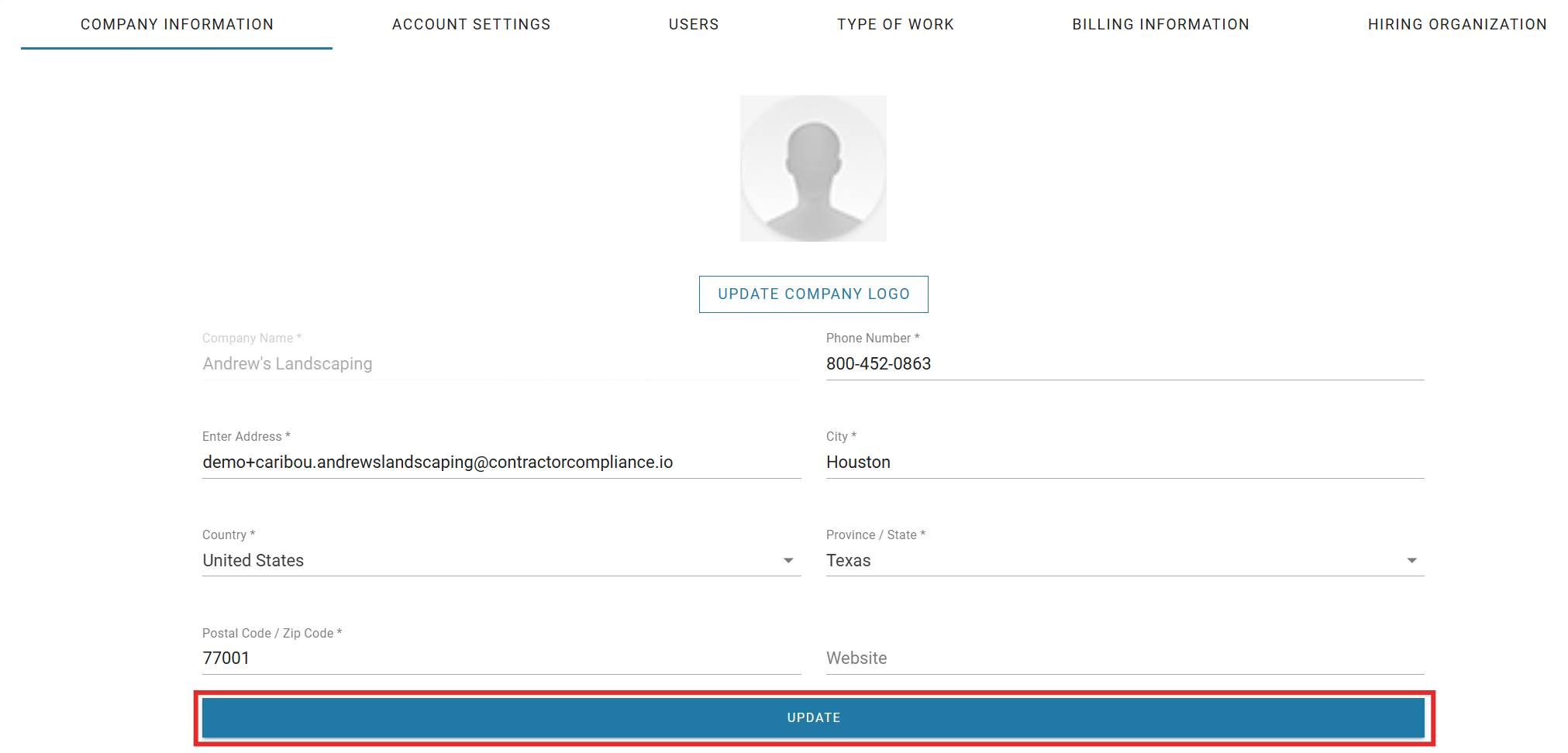Click the disabled Company Name field
Image resolution: width=1568 pixels, height=753 pixels.
501,364
